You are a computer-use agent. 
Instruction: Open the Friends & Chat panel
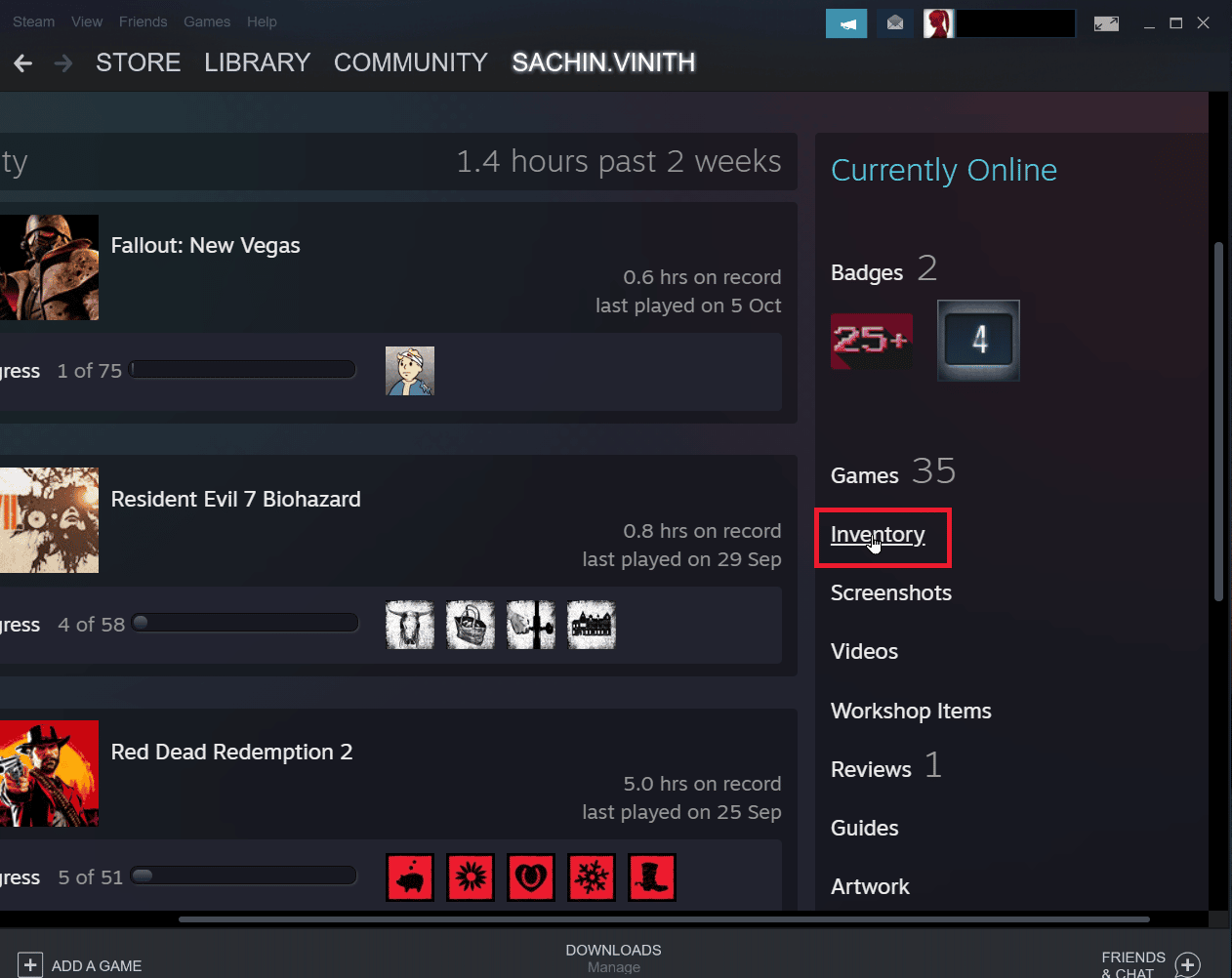click(1133, 961)
